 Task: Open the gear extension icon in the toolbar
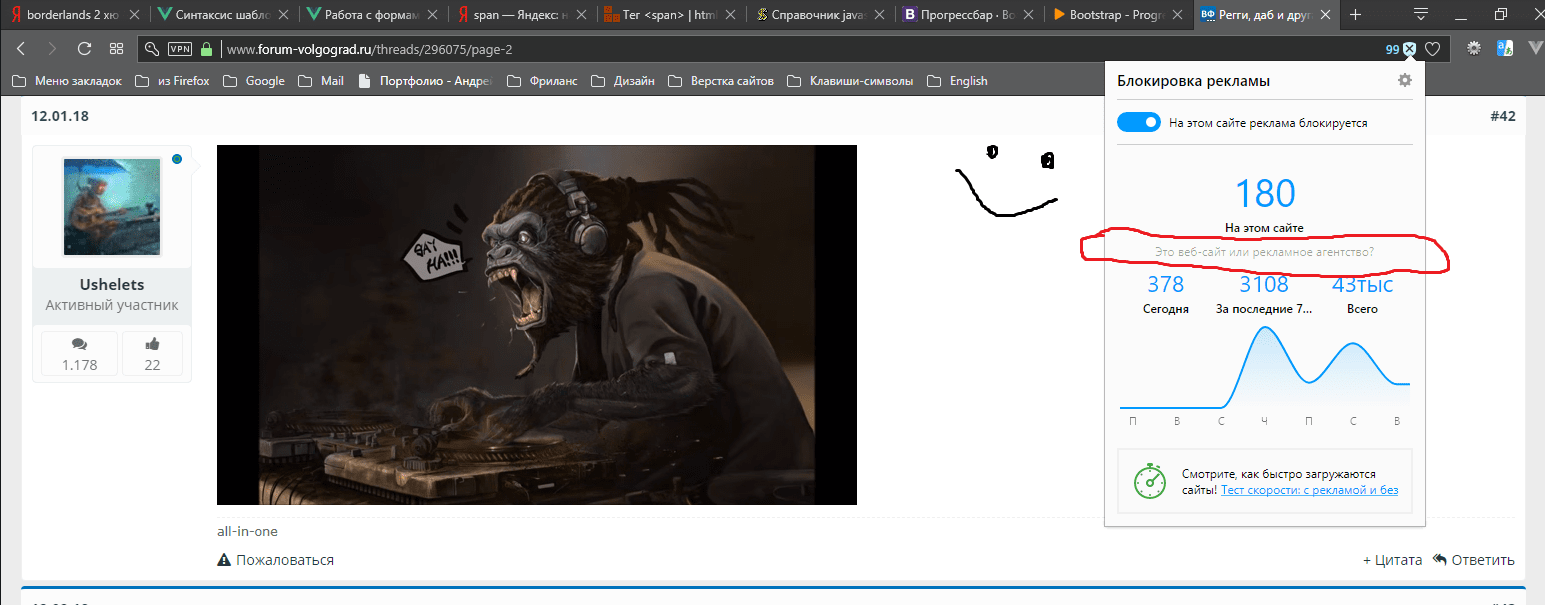coord(1473,48)
